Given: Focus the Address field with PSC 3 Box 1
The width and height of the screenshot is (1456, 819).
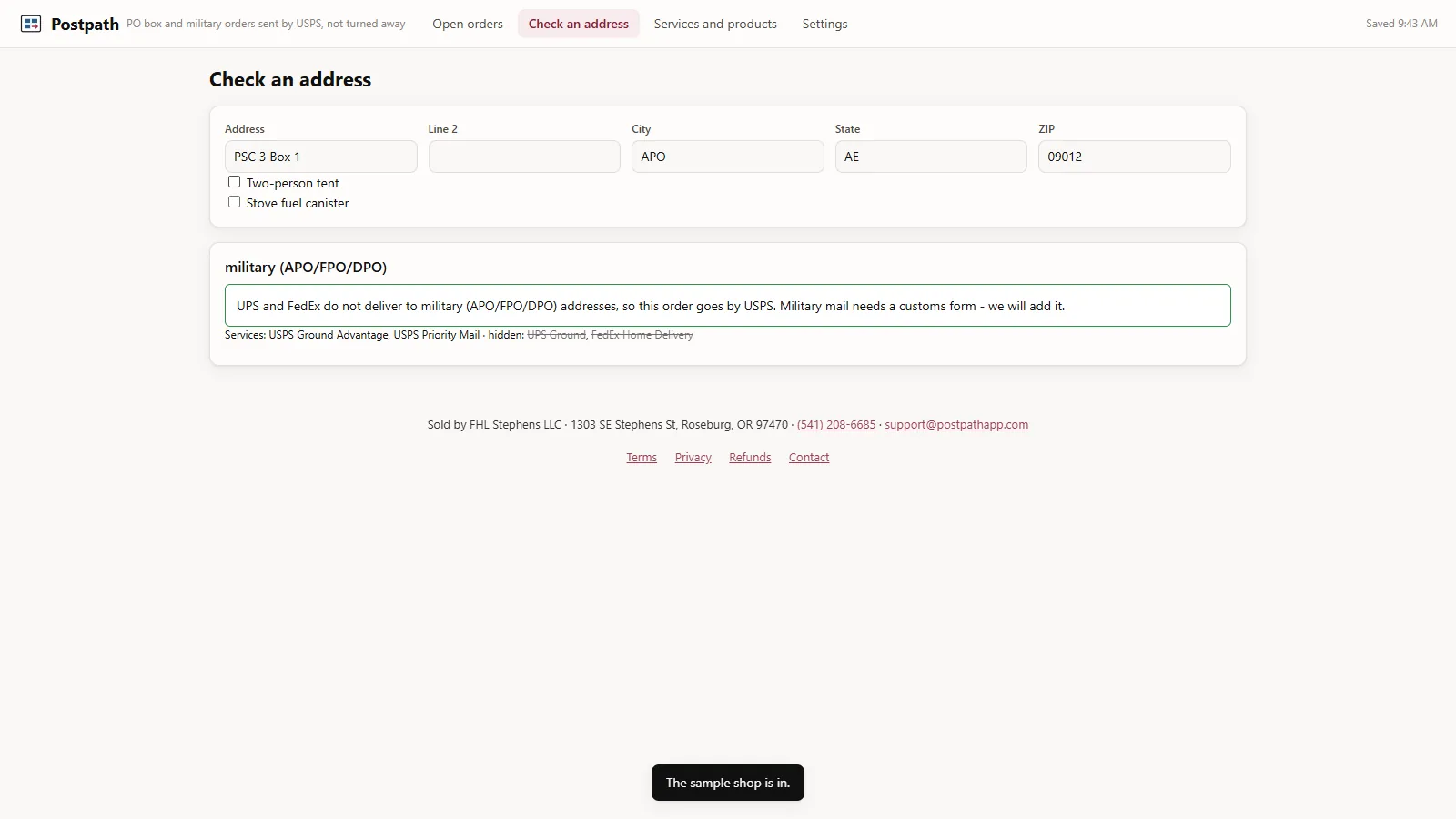Looking at the screenshot, I should coord(320,157).
